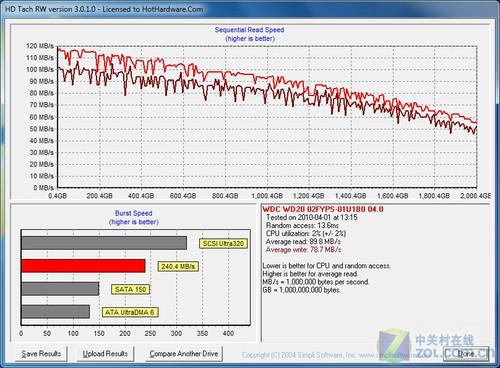Image resolution: width=500 pixels, height=368 pixels.
Task: Click 'Lower is better for CPU' note
Action: coord(327,266)
